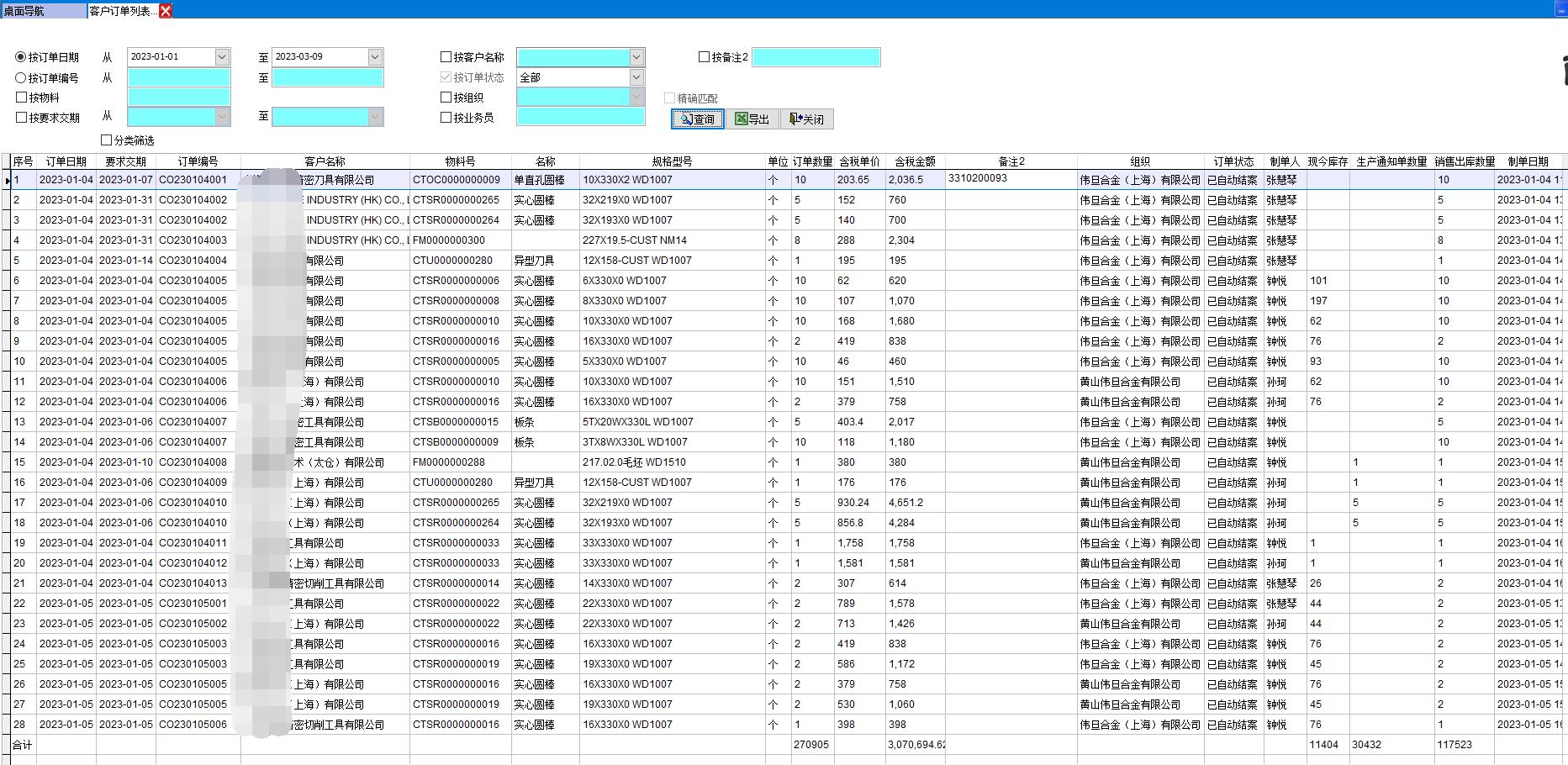
Task: Click the 按业务员 input box
Action: coord(580,118)
